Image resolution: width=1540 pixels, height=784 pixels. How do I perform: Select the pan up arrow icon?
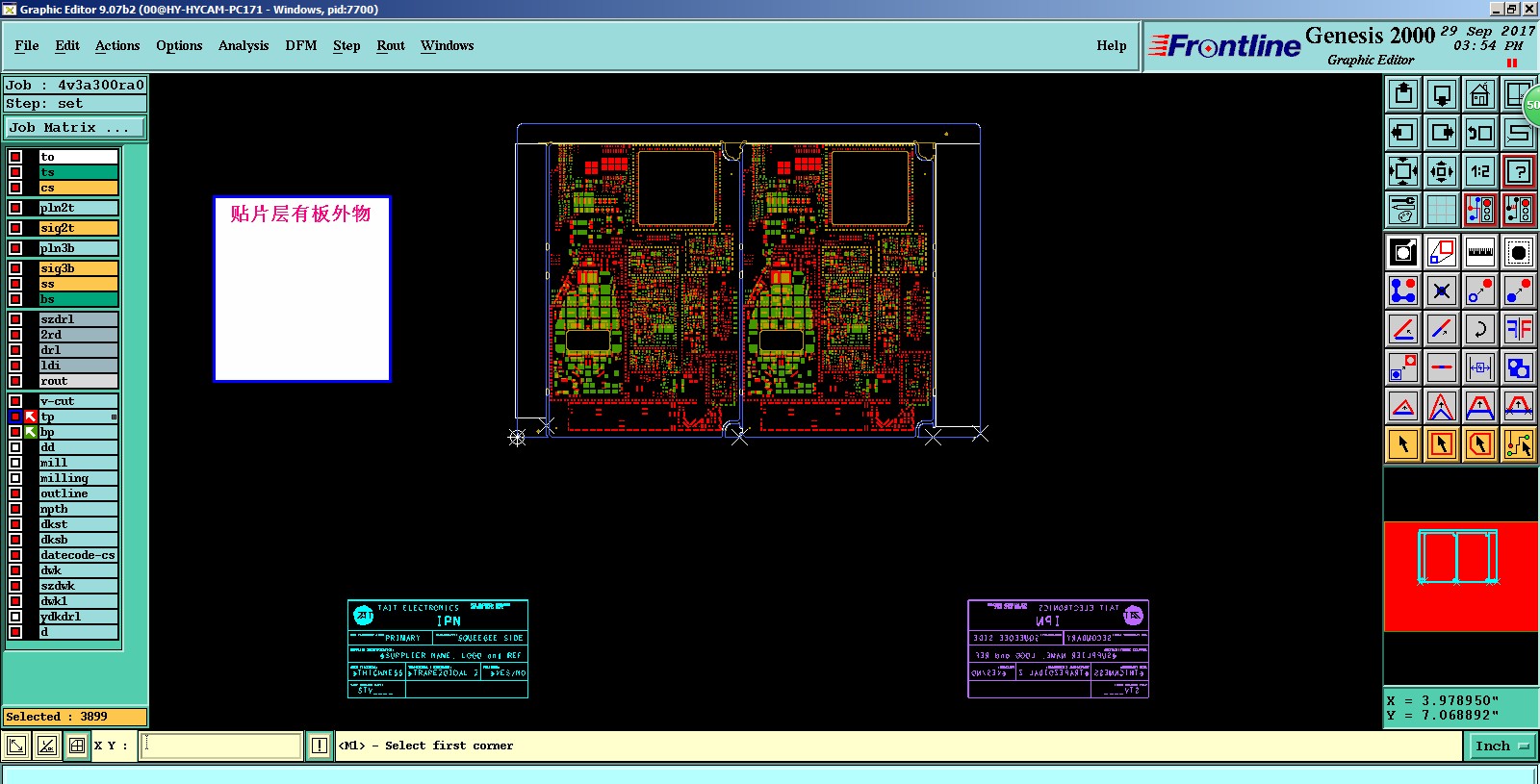point(1403,94)
